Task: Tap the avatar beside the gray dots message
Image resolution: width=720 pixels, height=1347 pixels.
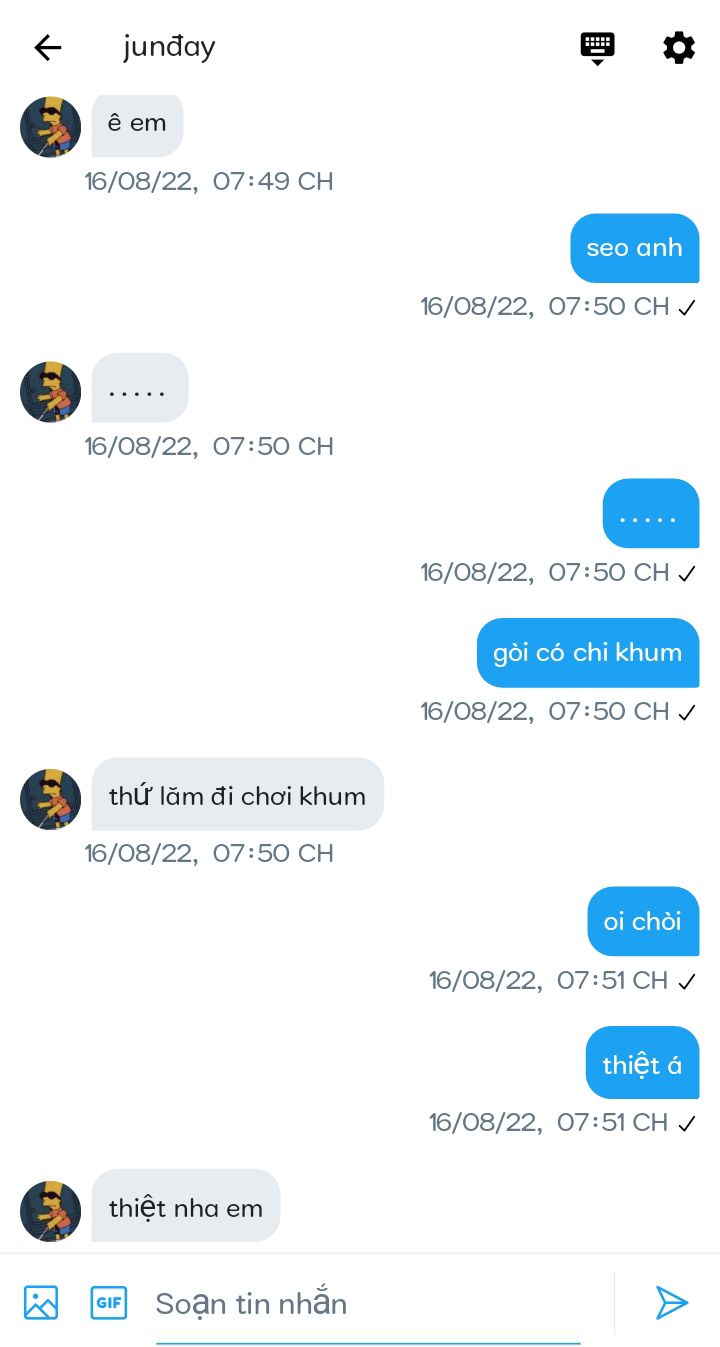Action: click(50, 392)
